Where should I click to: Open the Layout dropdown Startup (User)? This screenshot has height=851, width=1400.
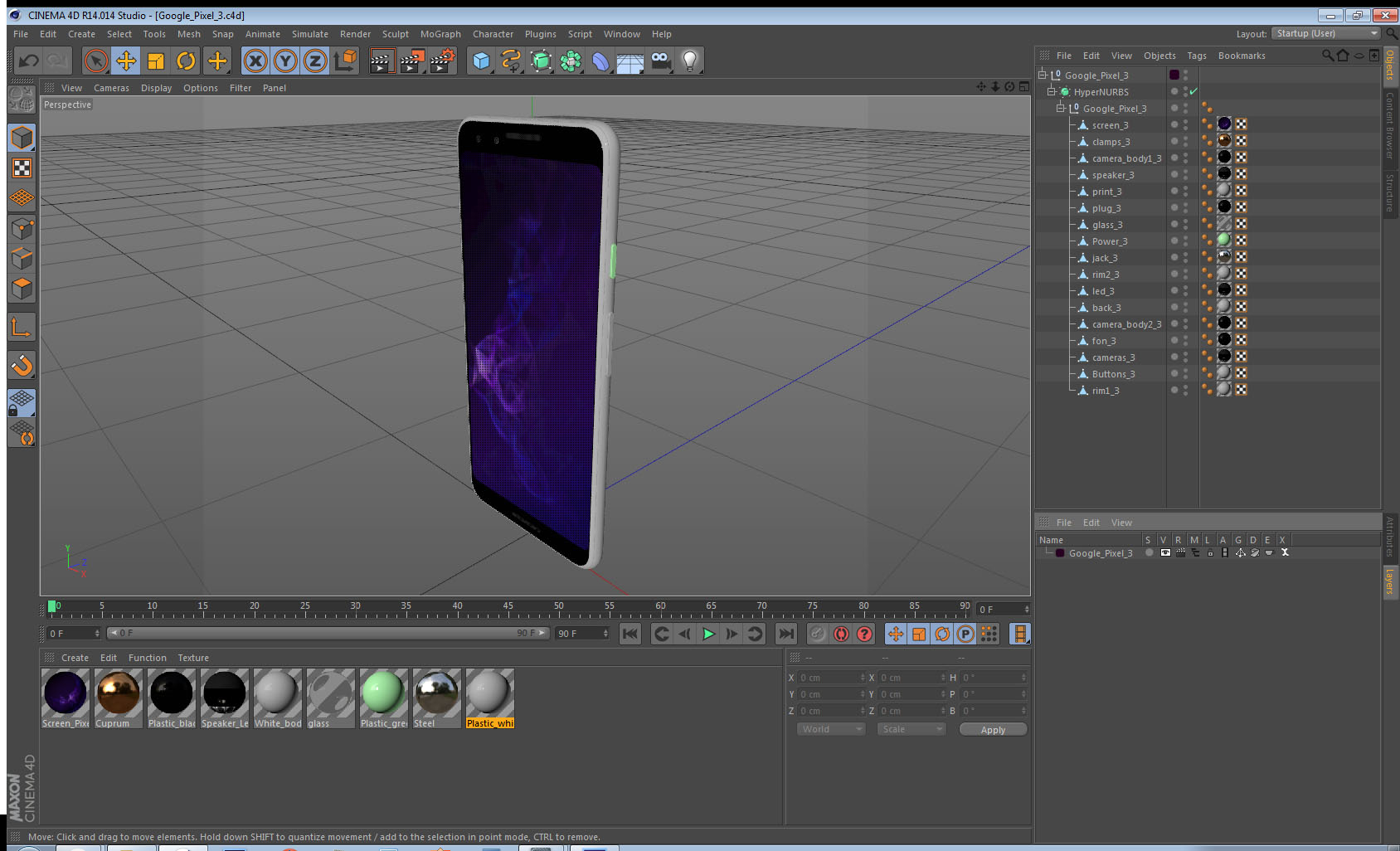click(x=1326, y=33)
